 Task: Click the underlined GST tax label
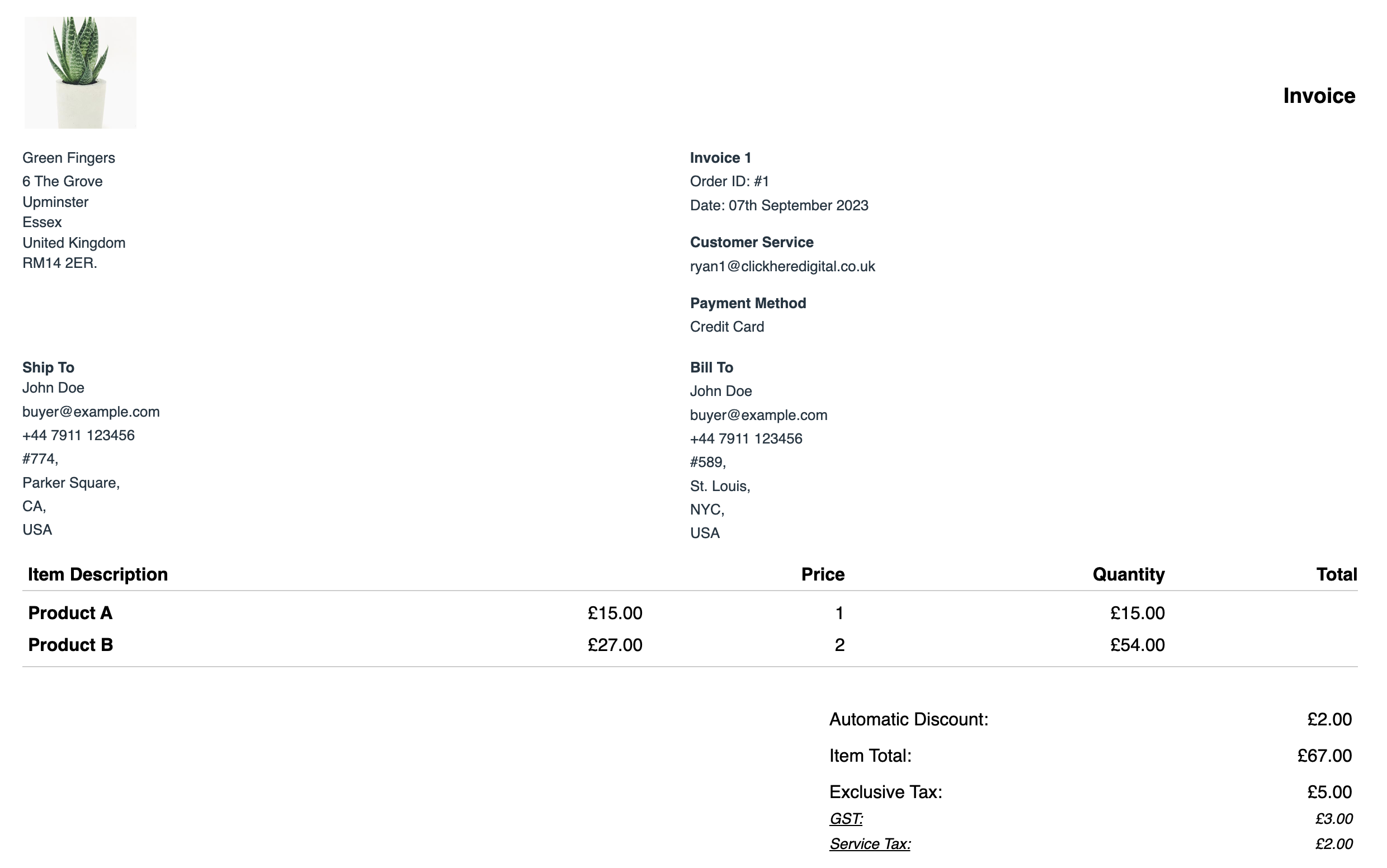pyautogui.click(x=846, y=819)
